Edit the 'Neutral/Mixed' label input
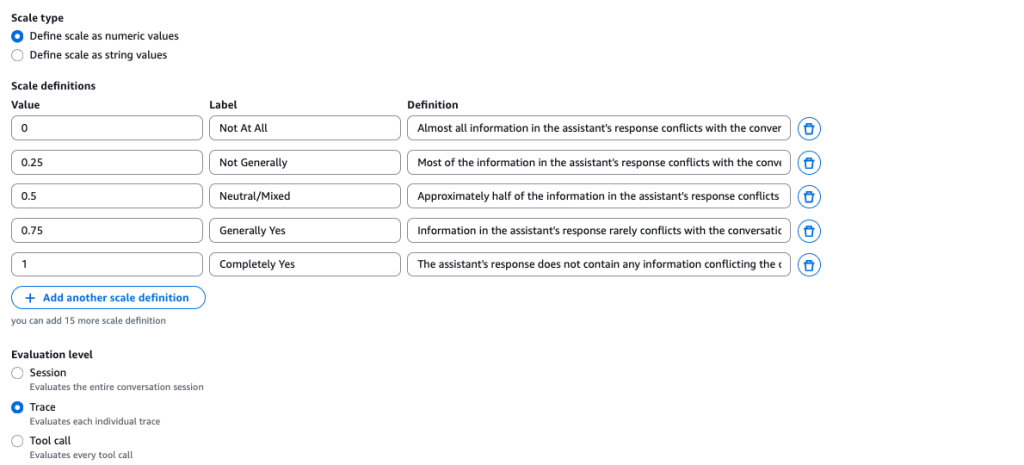1024x465 pixels. tap(304, 197)
